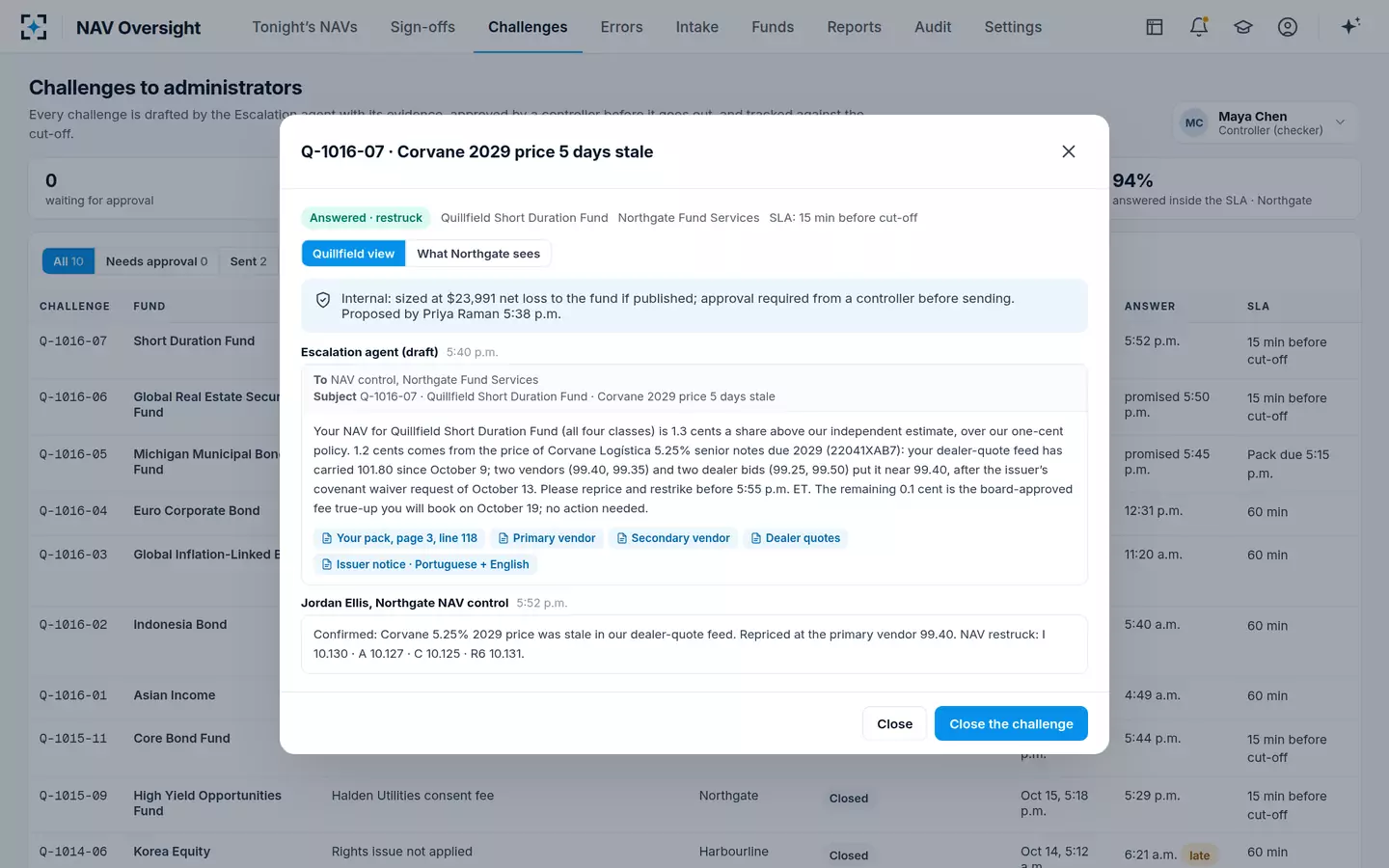
Task: Switch to What Northgate sees view
Action: pyautogui.click(x=478, y=254)
